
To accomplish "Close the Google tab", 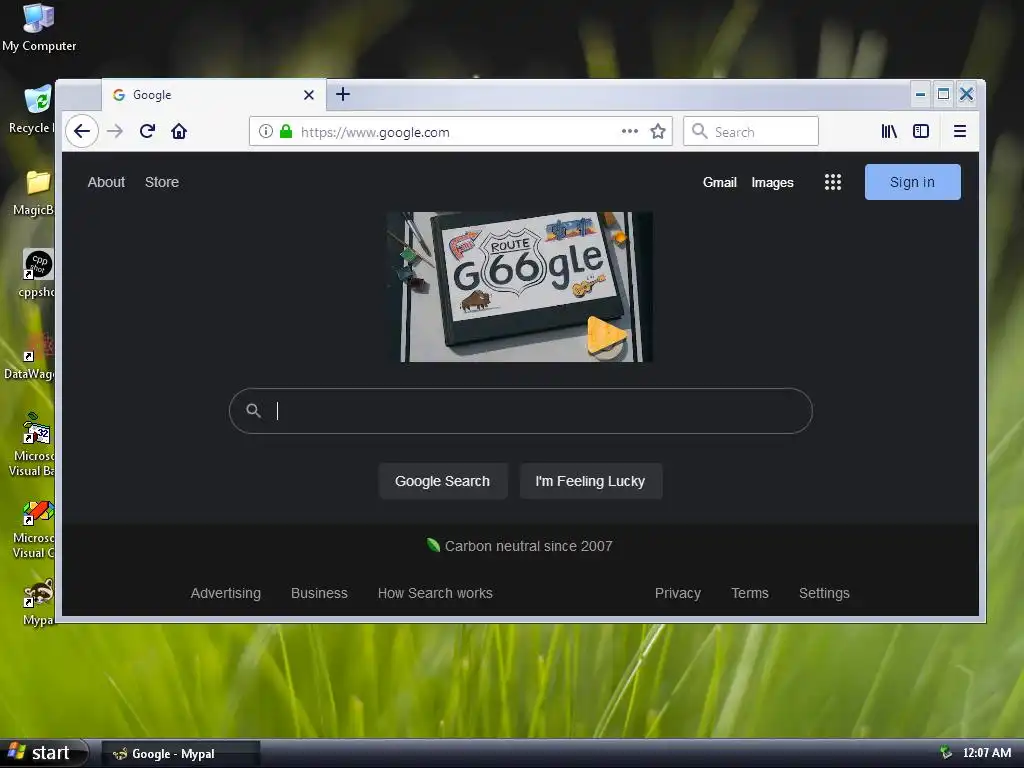I will click(x=309, y=95).
